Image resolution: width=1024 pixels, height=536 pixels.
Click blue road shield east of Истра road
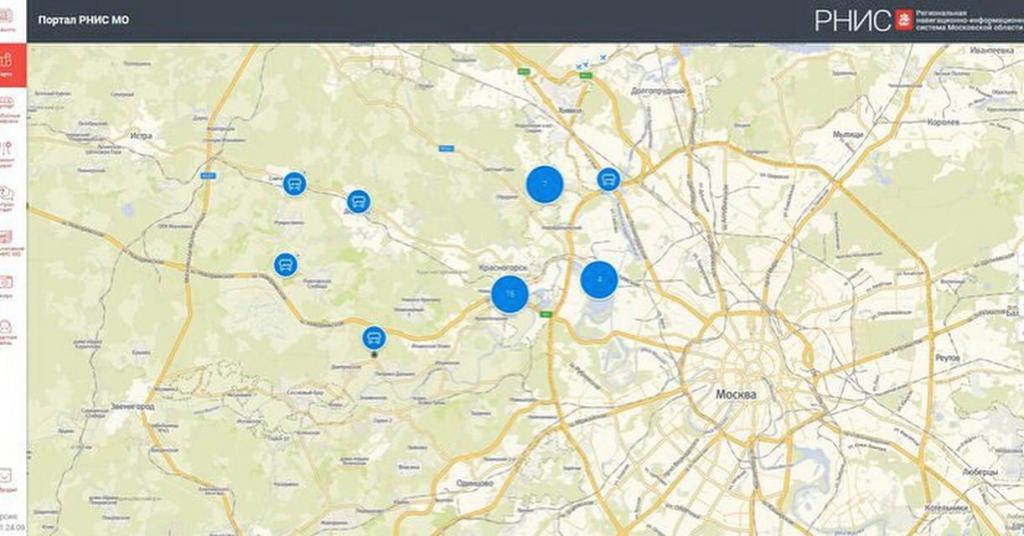click(208, 175)
